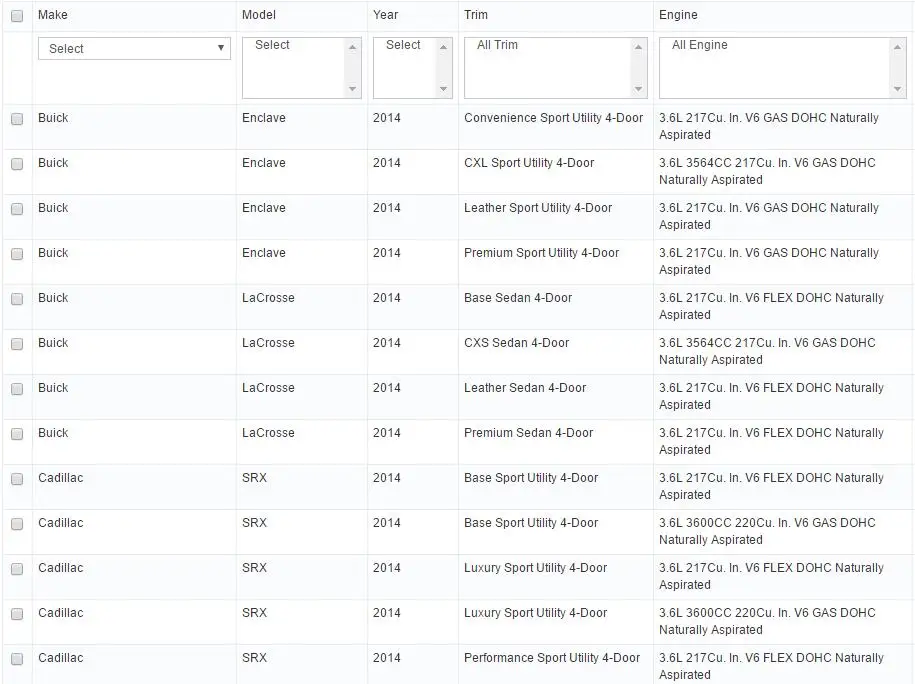Click 'Performance Sport Utility 4-Door' trim cell
Image resolution: width=915 pixels, height=684 pixels.
coord(552,658)
